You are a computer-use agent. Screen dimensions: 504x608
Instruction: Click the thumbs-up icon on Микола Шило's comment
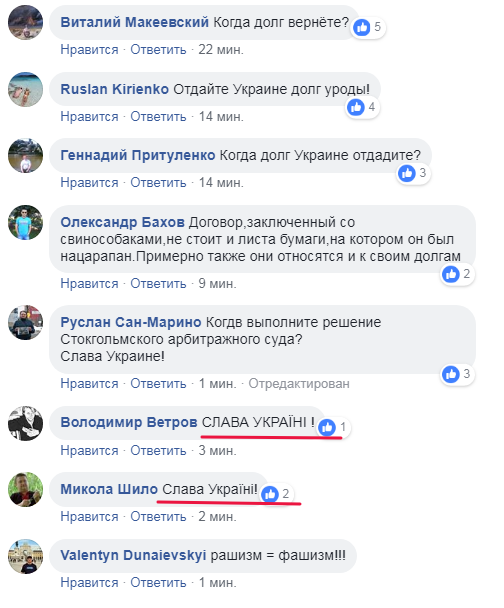tap(270, 494)
